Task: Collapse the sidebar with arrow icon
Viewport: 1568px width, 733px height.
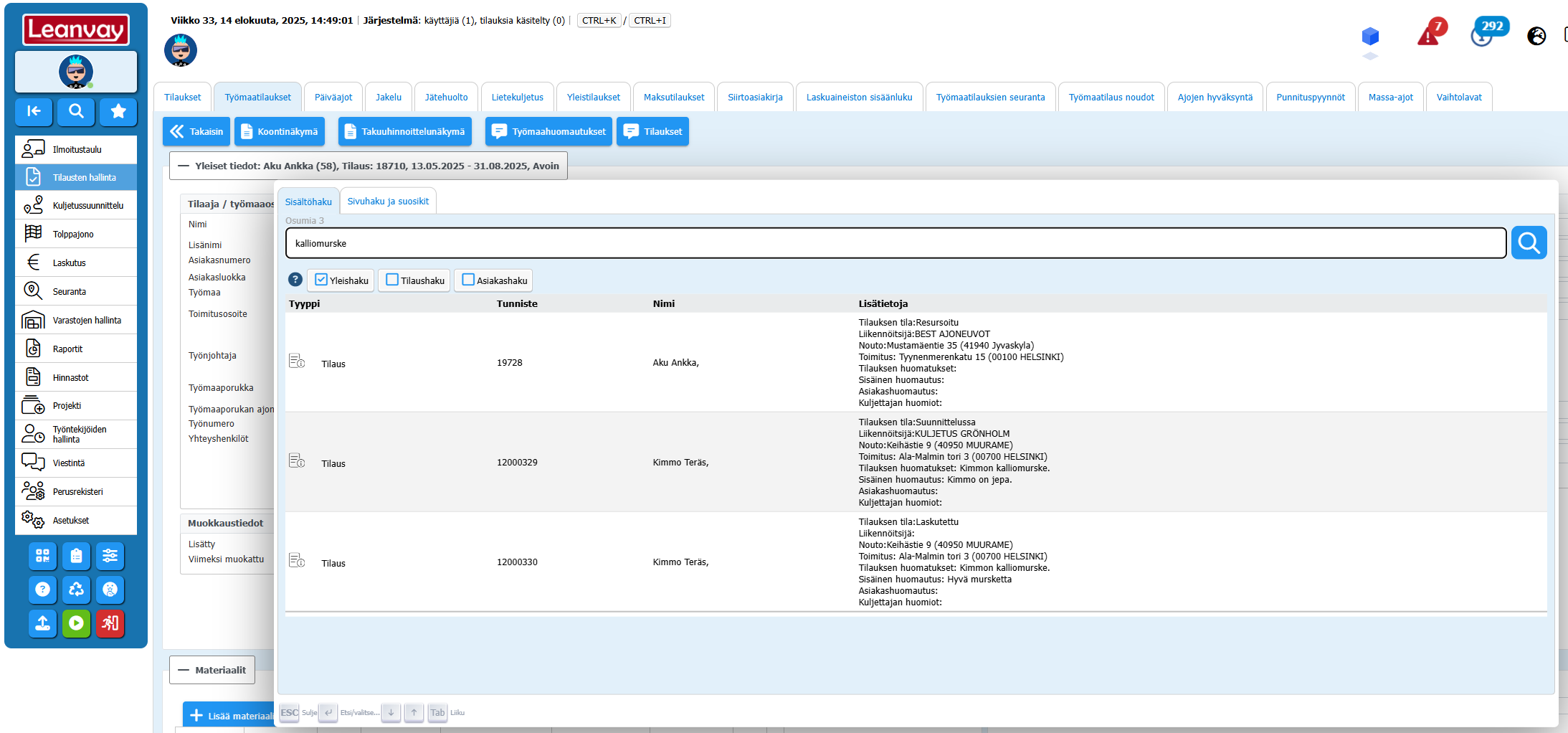Action: [x=34, y=111]
